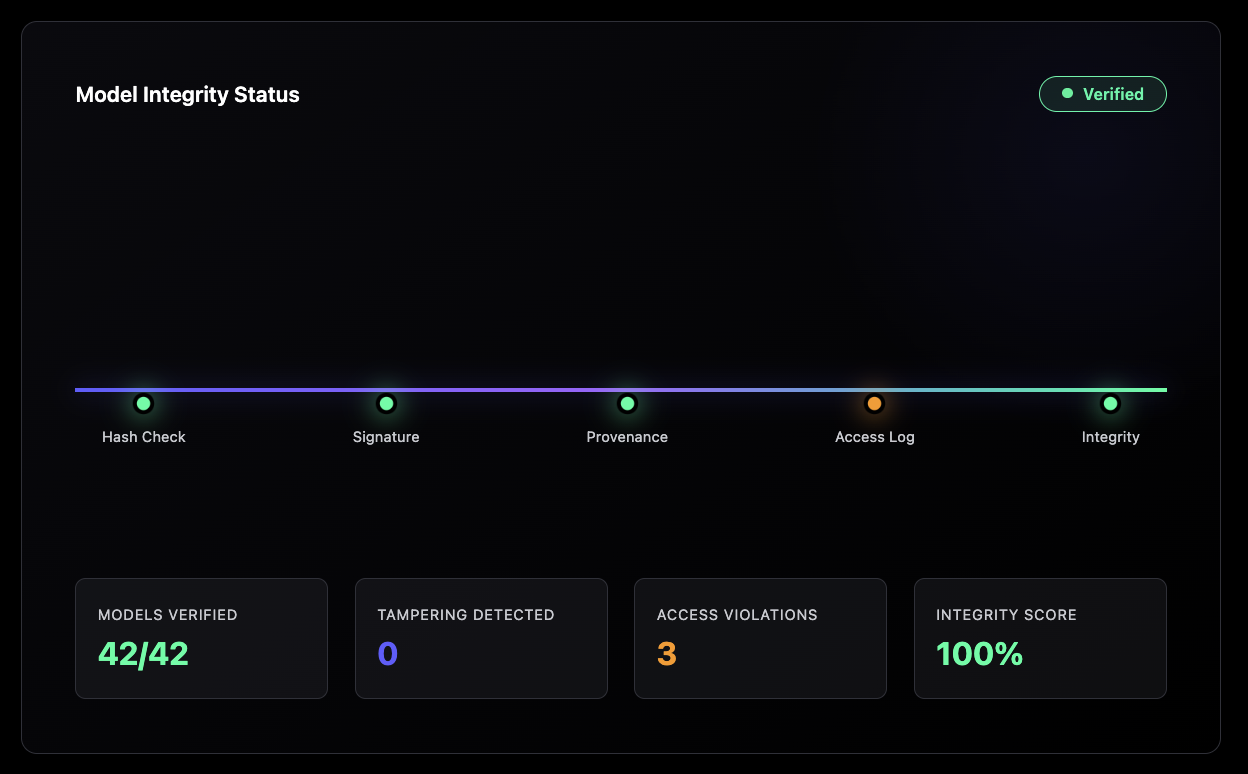Click the Model Integrity Status title
The image size is (1248, 774).
[188, 95]
